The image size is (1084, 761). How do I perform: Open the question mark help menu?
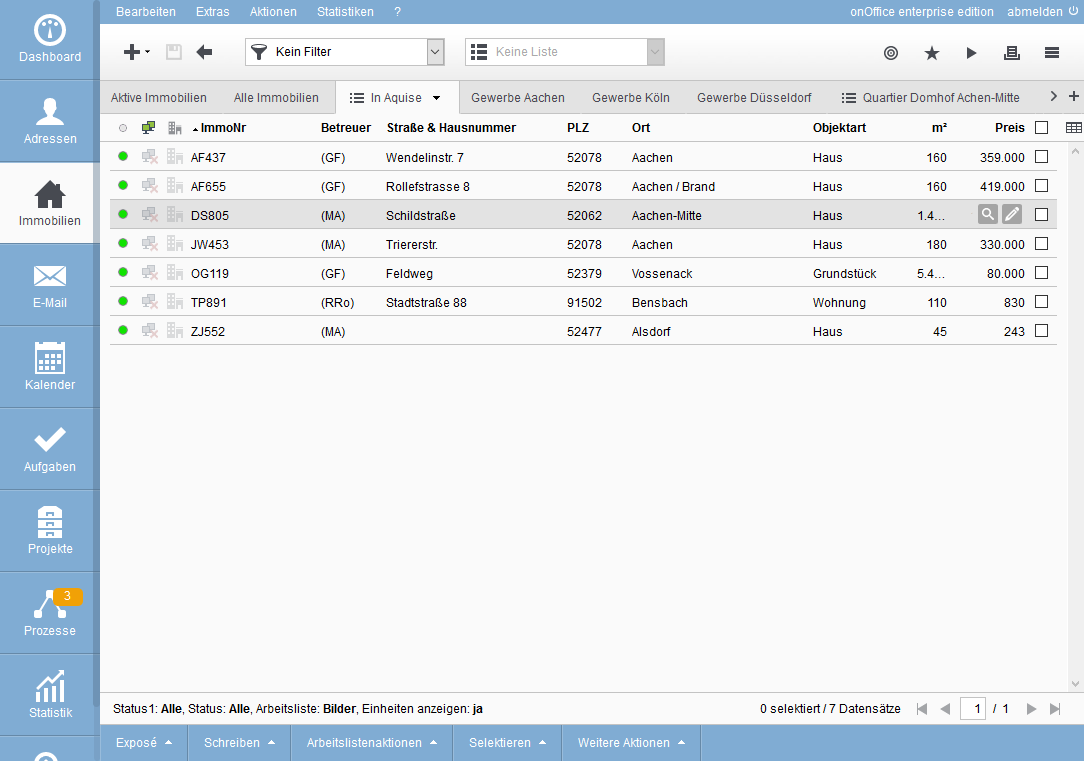click(x=398, y=12)
